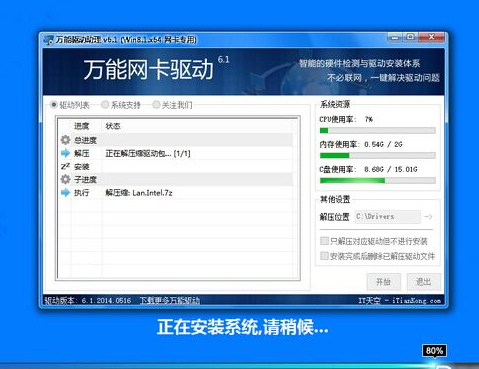Image resolution: width=479 pixels, height=369 pixels.
Task: Click the sleep icon beside 安装
Action: 65,166
